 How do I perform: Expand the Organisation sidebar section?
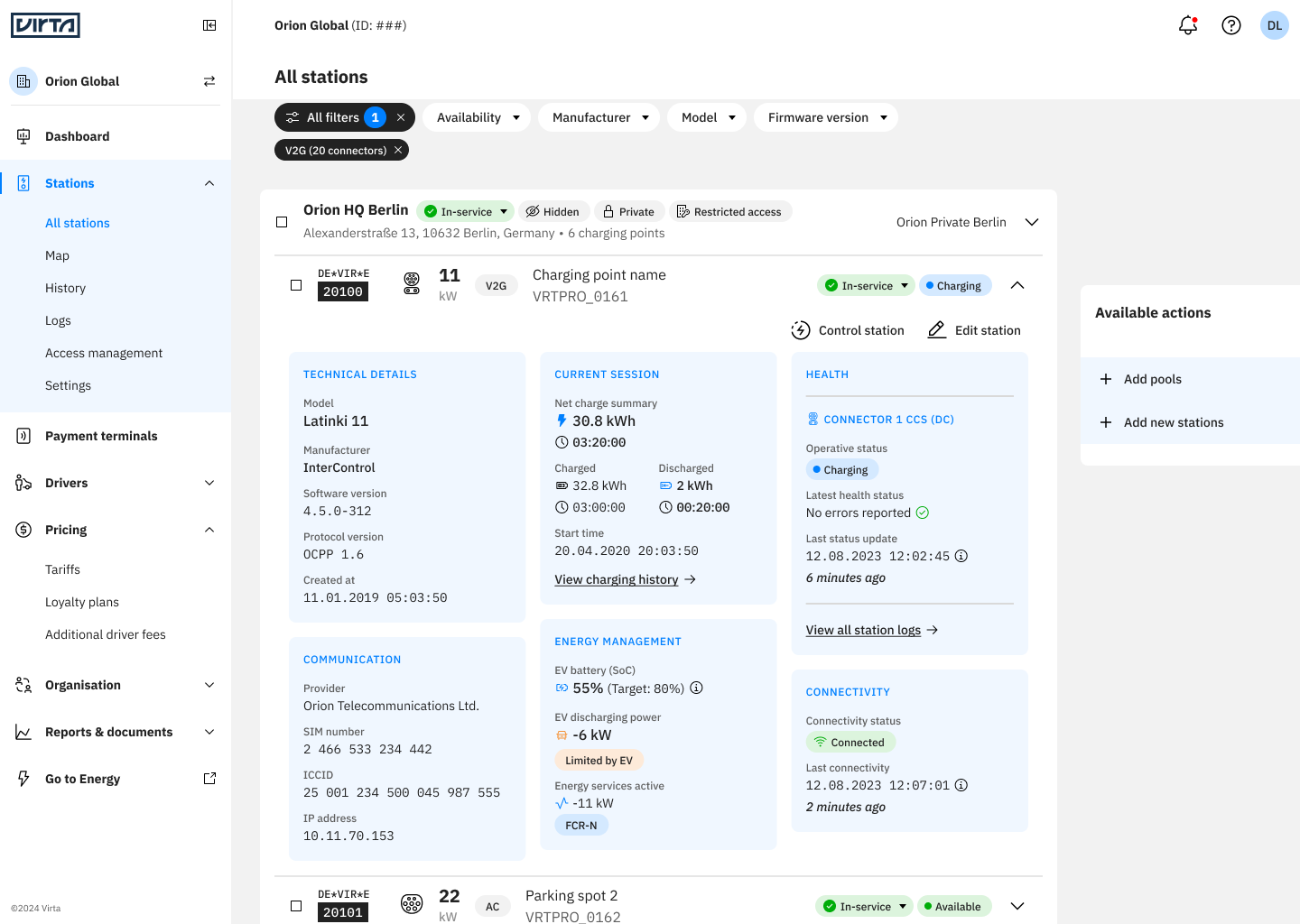click(209, 685)
